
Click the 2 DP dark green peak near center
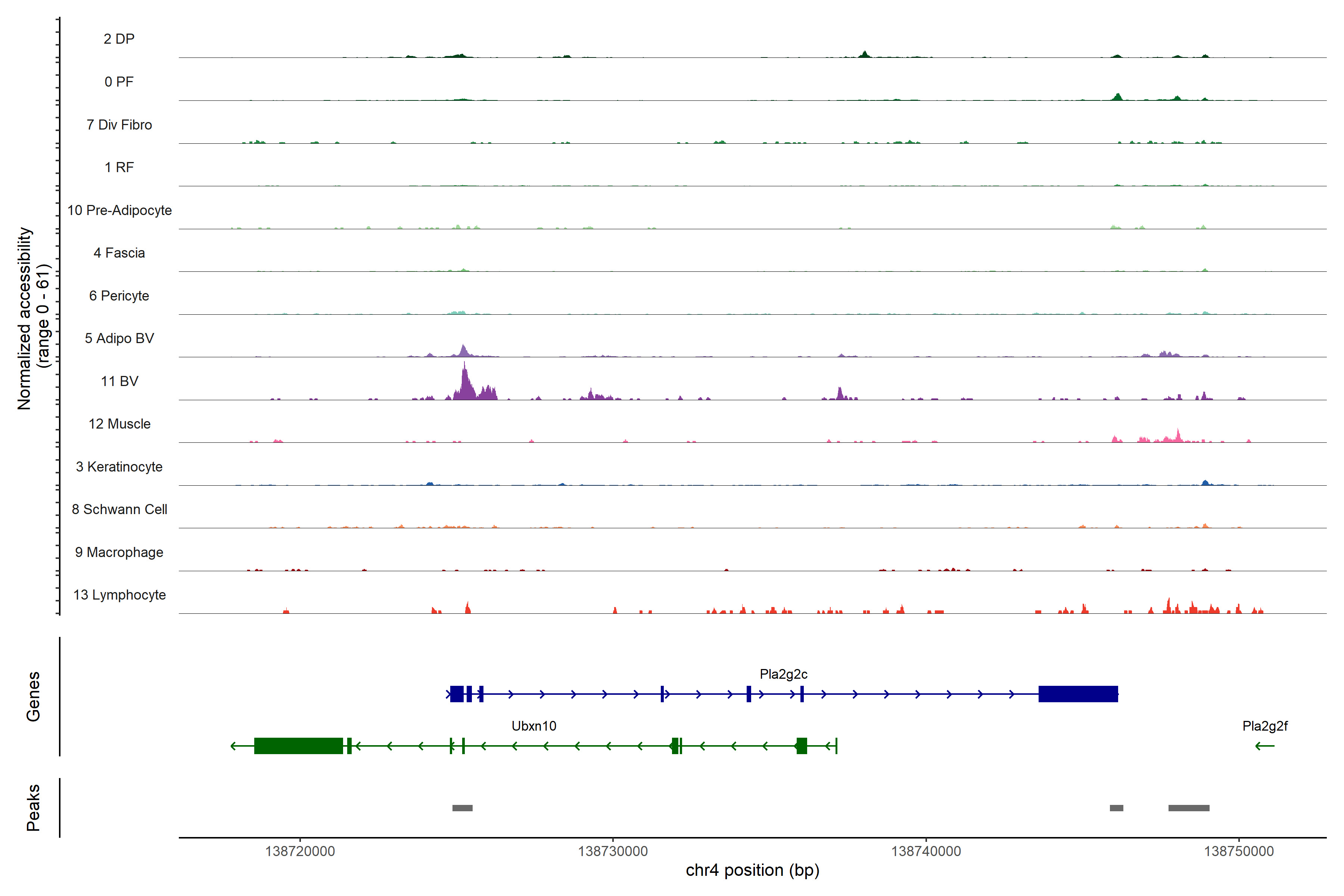865,54
